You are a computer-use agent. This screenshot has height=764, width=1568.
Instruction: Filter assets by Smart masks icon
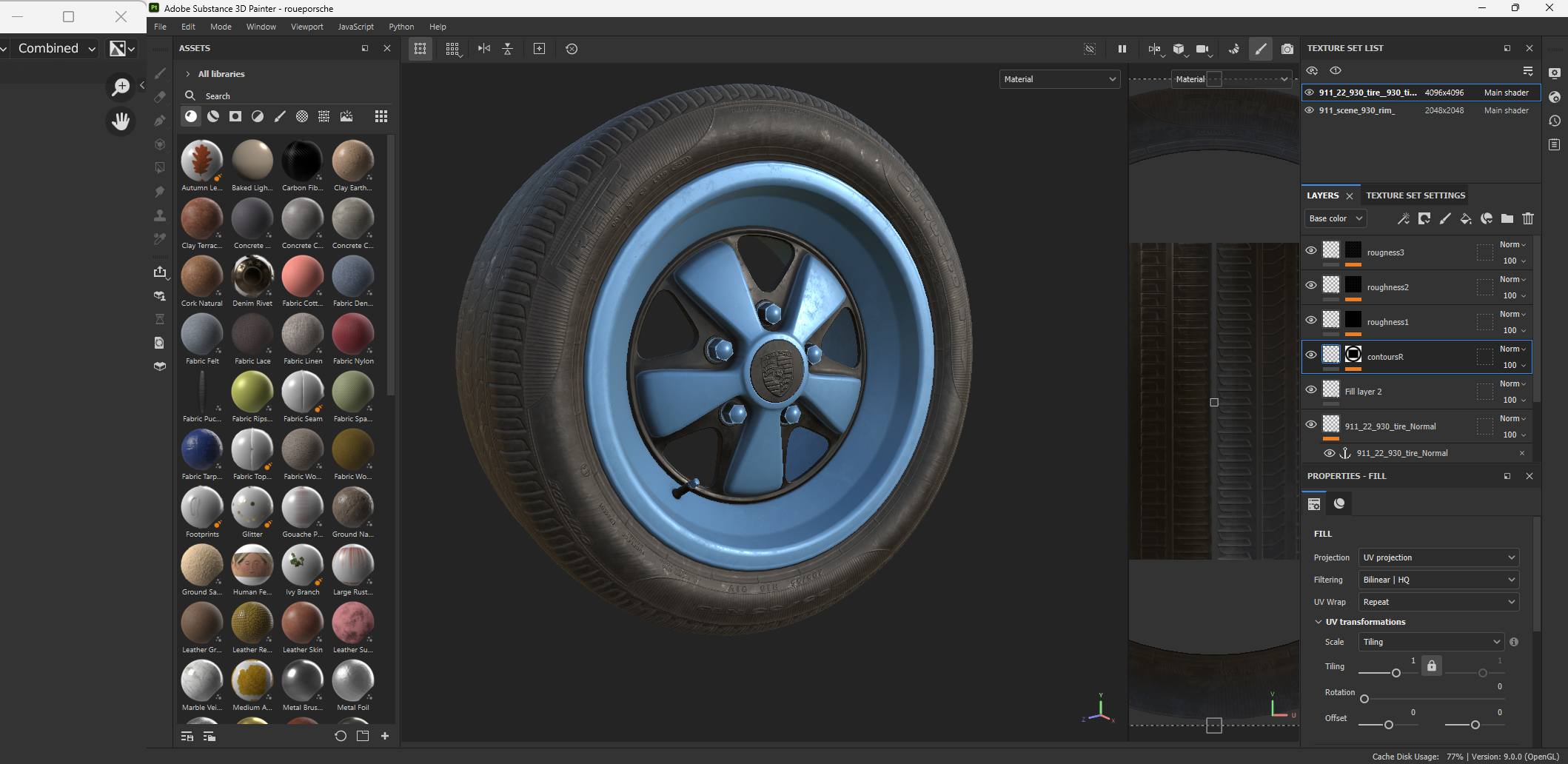(235, 116)
